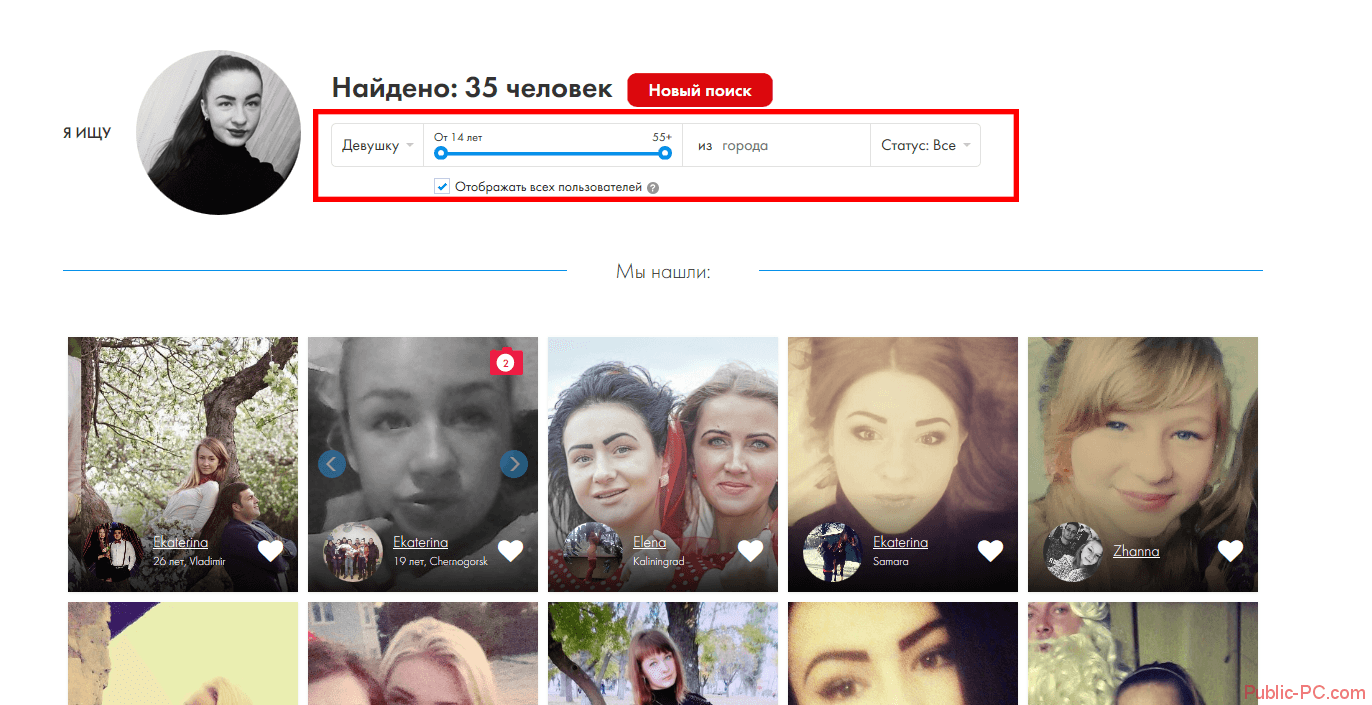This screenshot has width=1372, height=705.
Task: Click heart icon on Ekaterina from Chernogorsk
Action: coord(510,551)
